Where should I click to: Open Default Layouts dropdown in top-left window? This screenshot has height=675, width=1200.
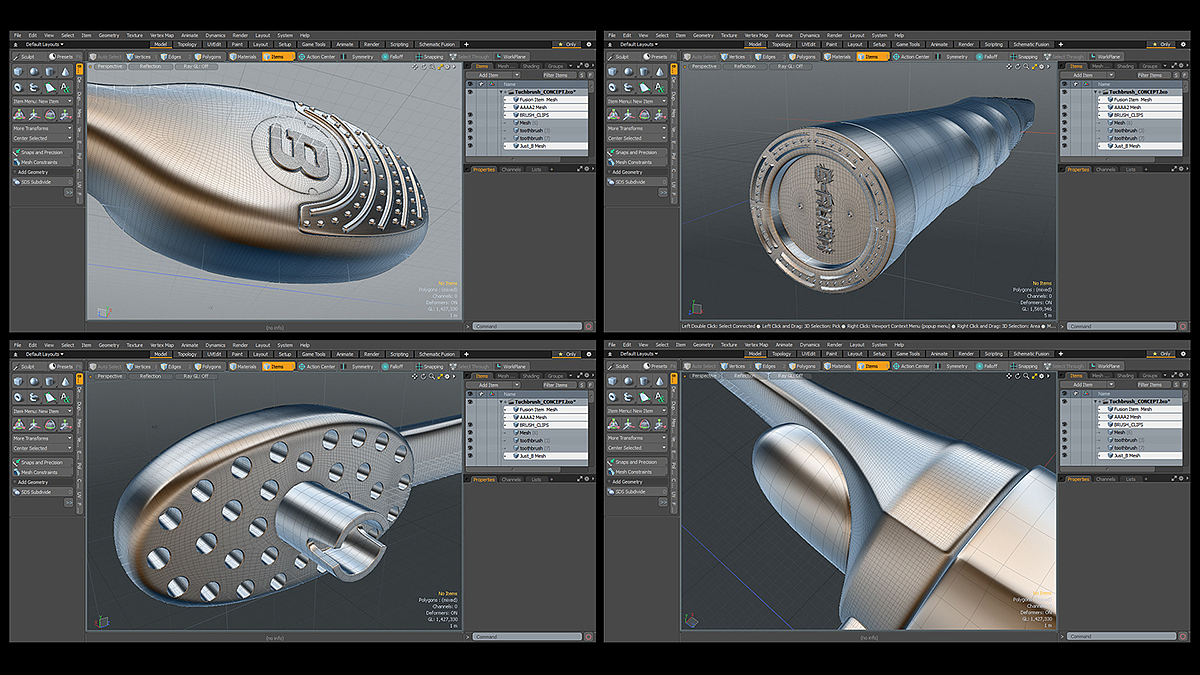point(44,44)
